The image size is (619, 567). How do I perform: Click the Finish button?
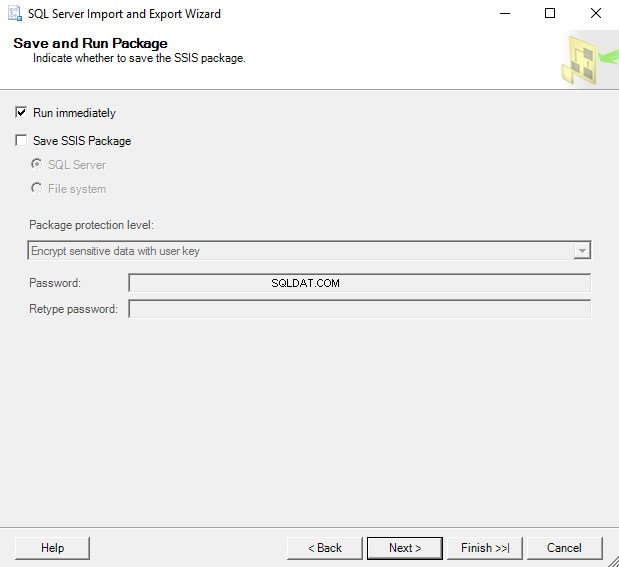(485, 548)
